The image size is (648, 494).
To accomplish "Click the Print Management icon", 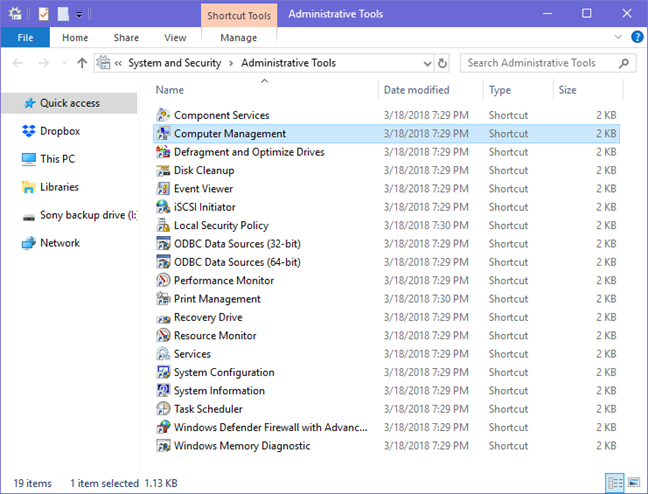I will 163,298.
